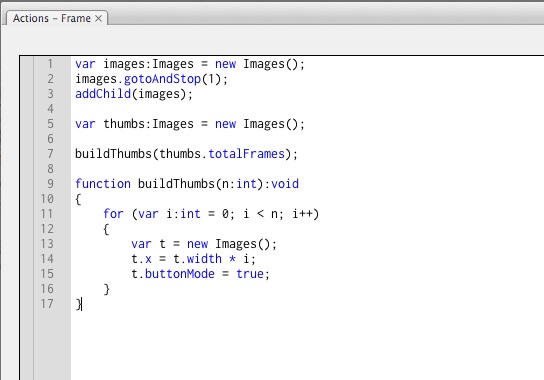Viewport: 544px width, 380px height.
Task: Click 'void' return type on line 9
Action: click(285, 184)
